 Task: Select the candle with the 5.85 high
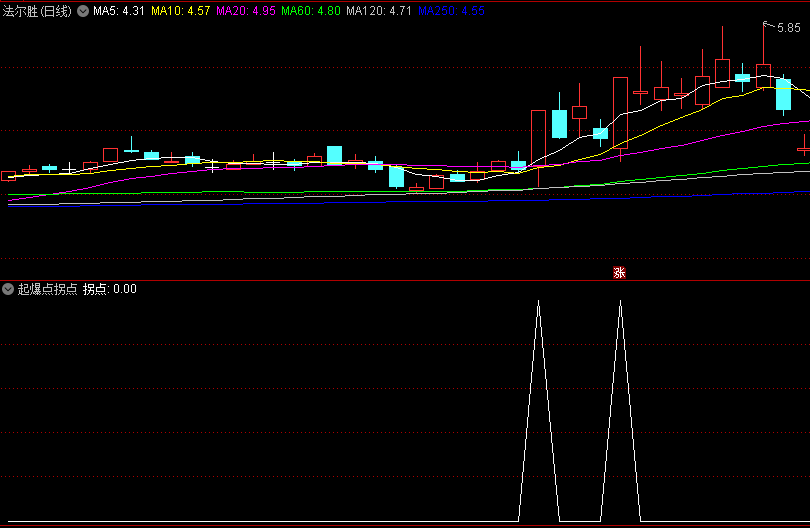pos(764,75)
